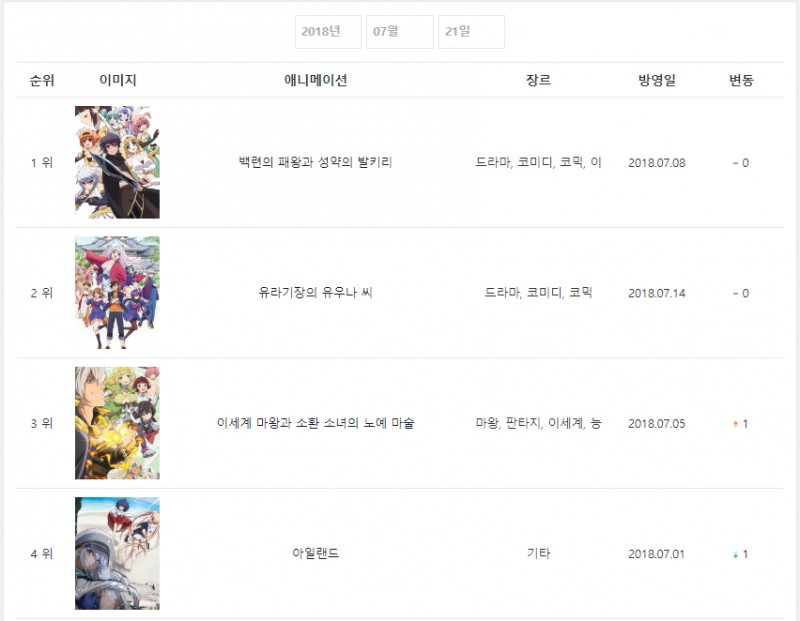Screen dimensions: 800x621
Task: Click the 애니메이션 column header
Action: click(x=315, y=80)
